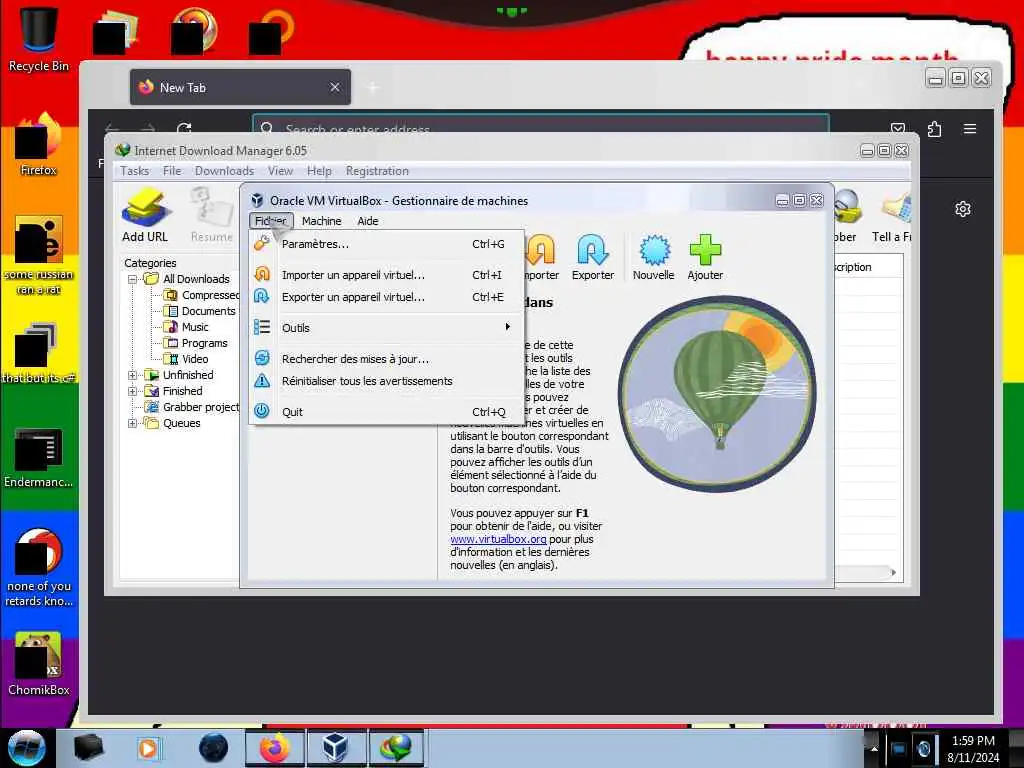Click the list icon beside Outils
This screenshot has height=768, width=1024.
click(x=262, y=327)
